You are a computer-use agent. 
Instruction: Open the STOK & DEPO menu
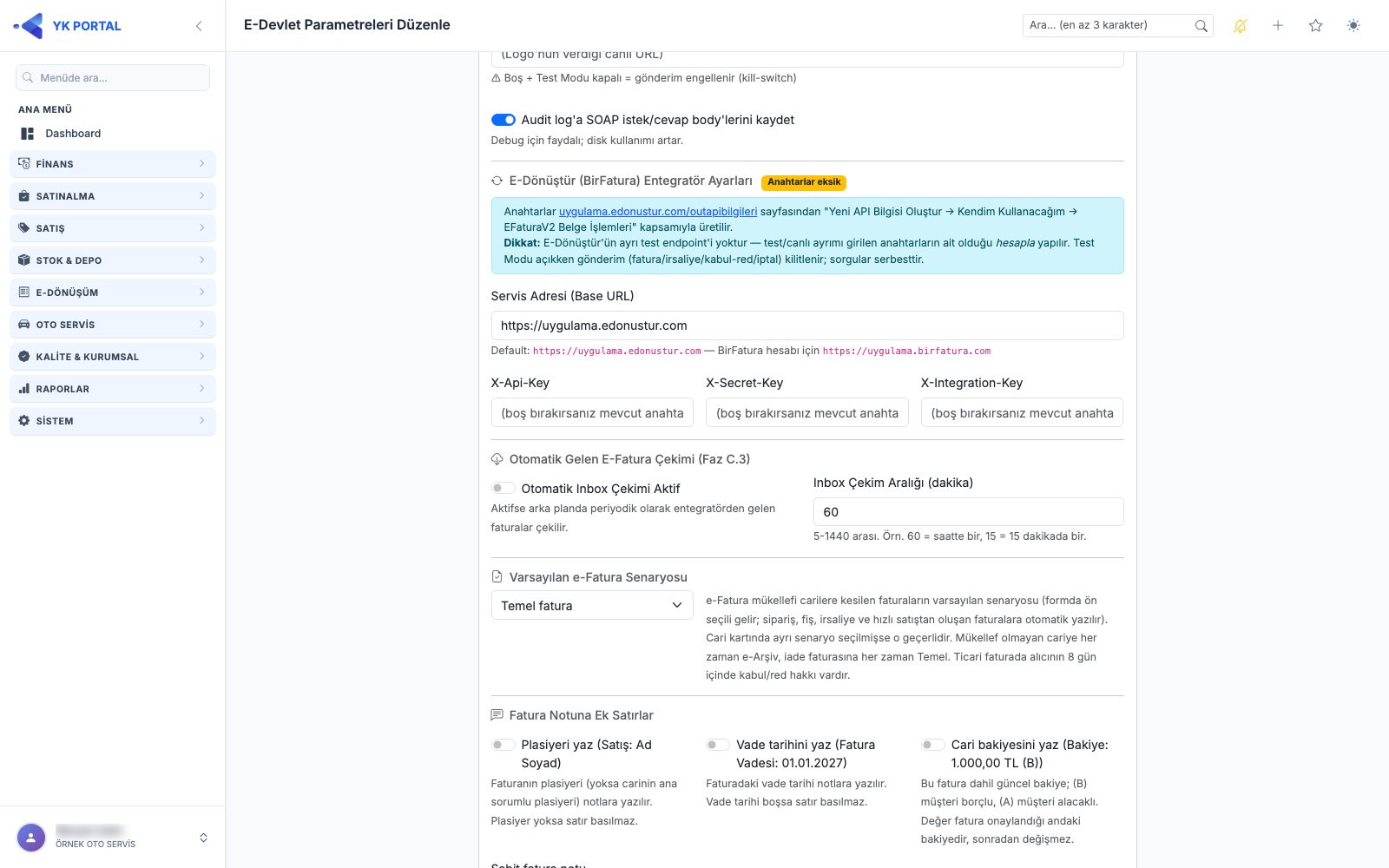click(113, 260)
